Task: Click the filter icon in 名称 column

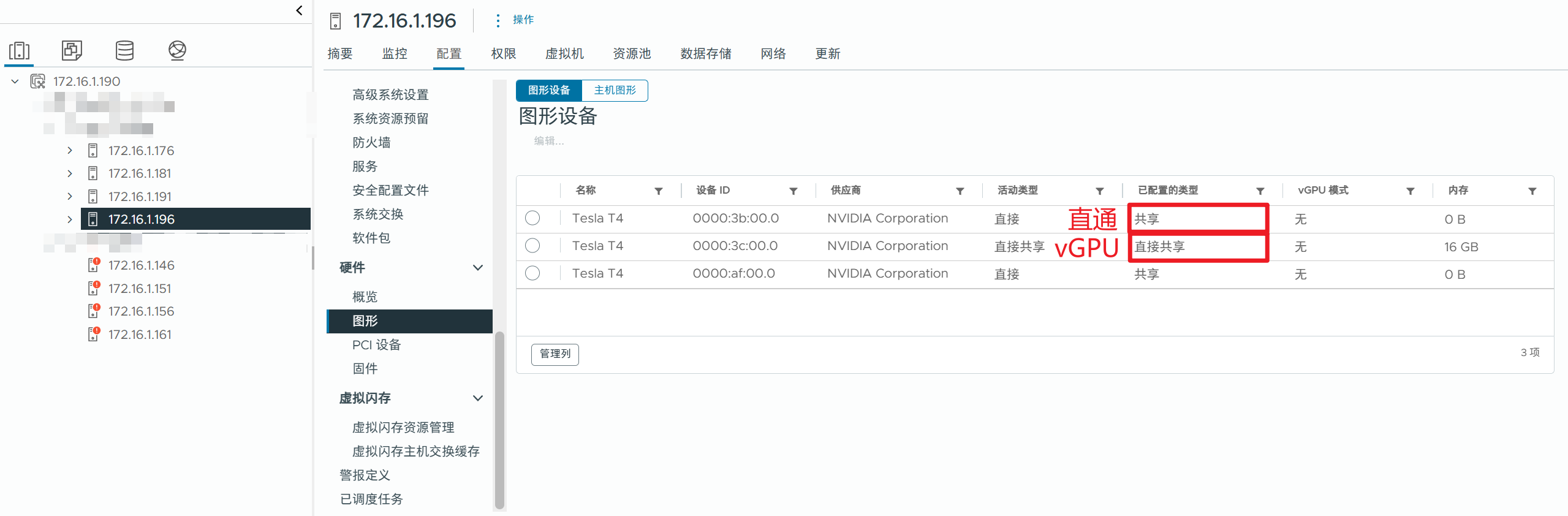Action: (x=658, y=191)
